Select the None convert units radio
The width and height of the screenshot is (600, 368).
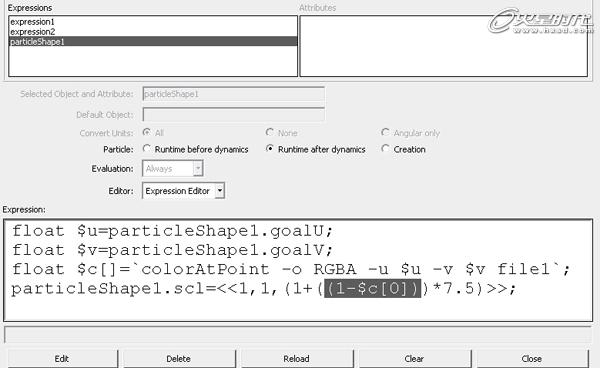click(x=270, y=132)
